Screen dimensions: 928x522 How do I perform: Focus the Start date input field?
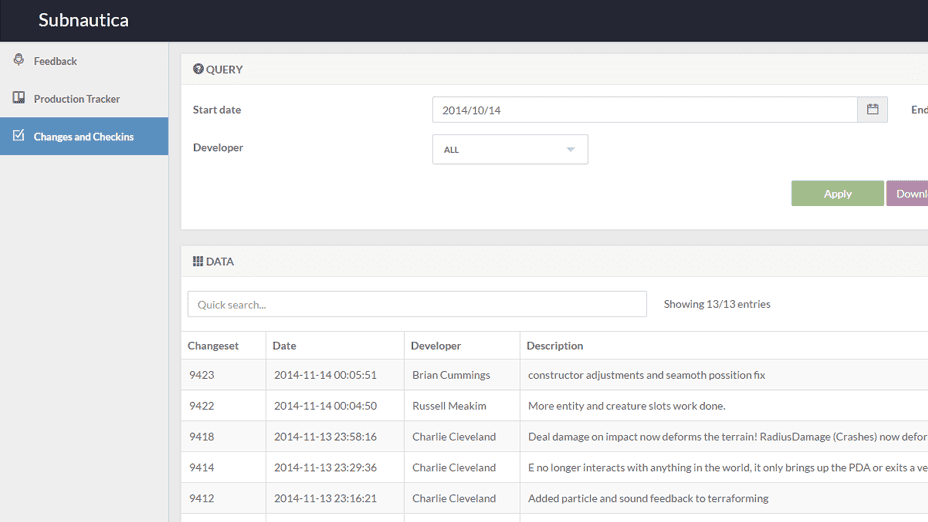coord(645,109)
